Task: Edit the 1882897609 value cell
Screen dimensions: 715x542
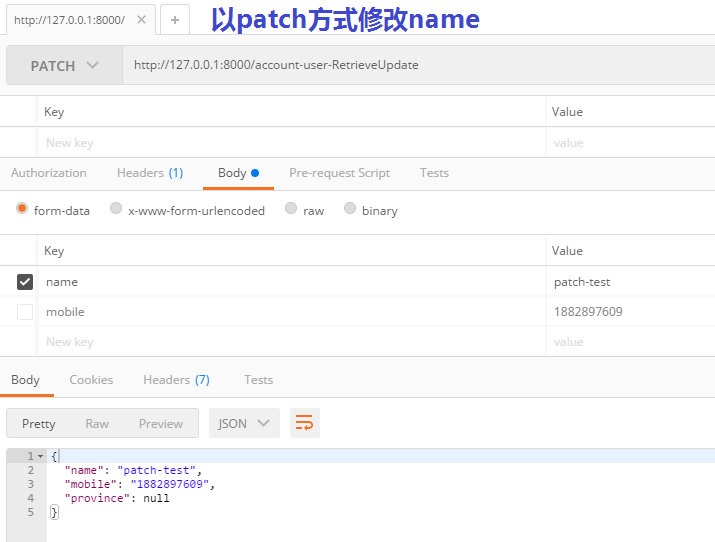Action: click(x=631, y=312)
